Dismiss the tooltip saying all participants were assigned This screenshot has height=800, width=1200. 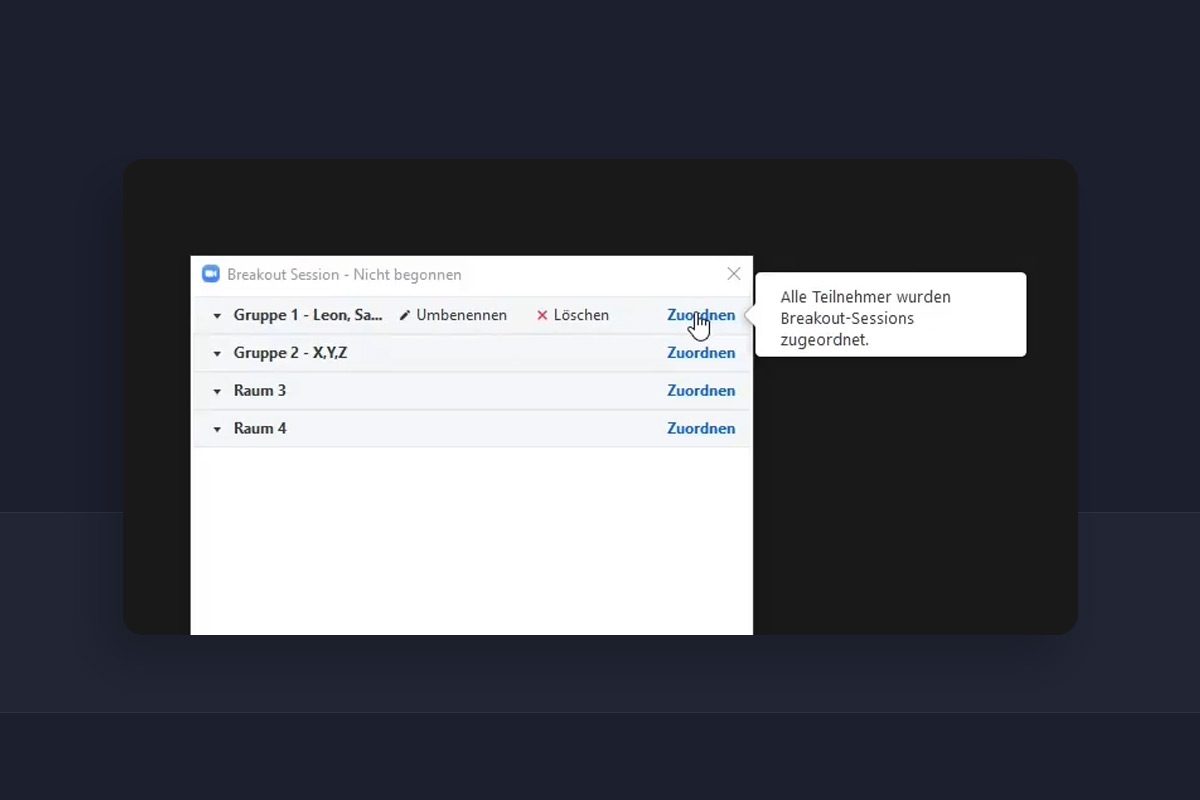(890, 314)
